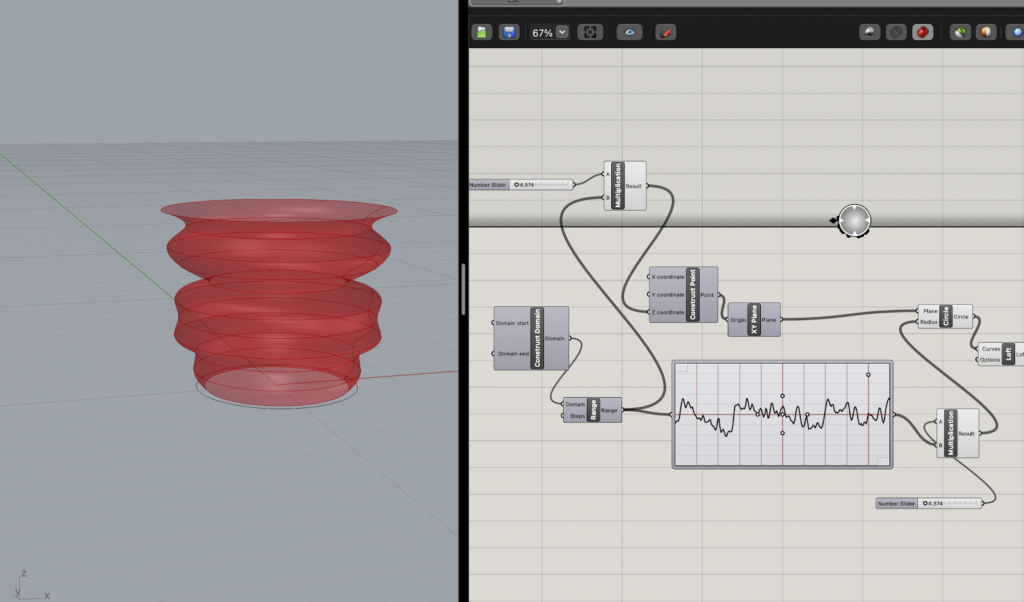1024x602 pixels.
Task: Open the document preview settings icon
Action: pyautogui.click(x=985, y=32)
